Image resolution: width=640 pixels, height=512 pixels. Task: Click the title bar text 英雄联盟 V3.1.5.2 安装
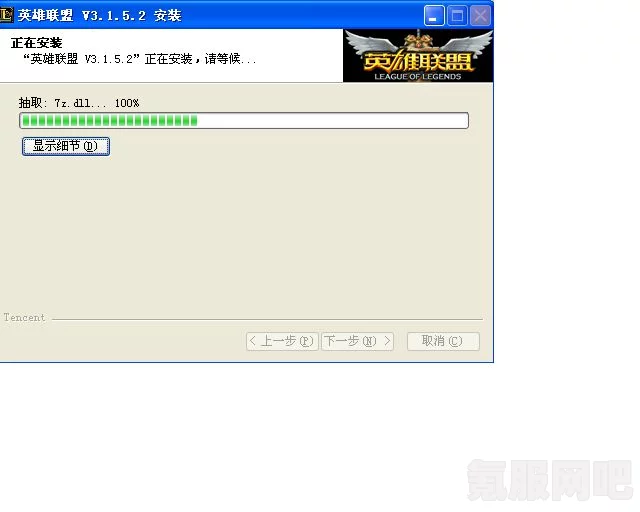pyautogui.click(x=100, y=16)
